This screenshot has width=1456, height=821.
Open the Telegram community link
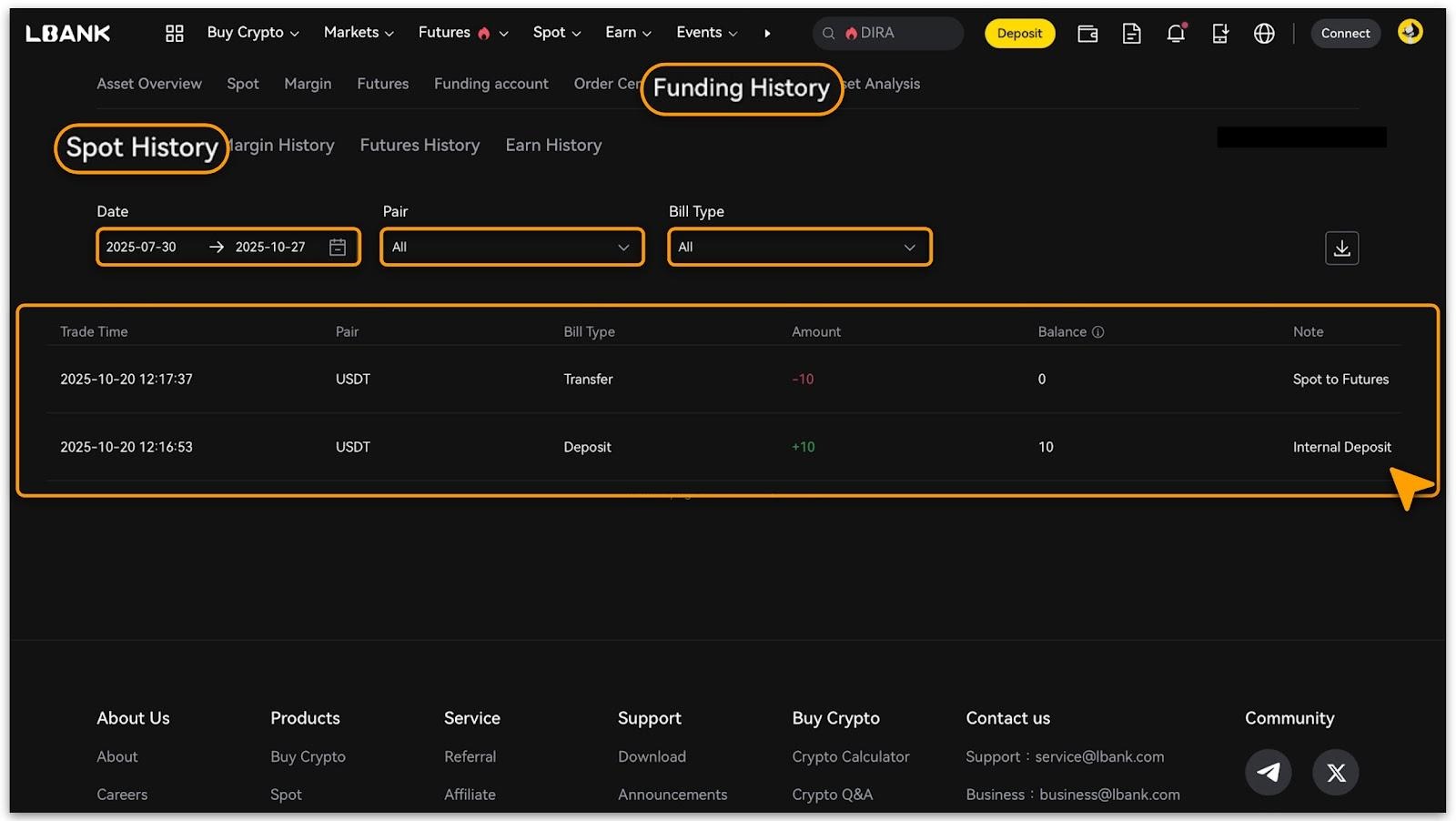click(1268, 772)
